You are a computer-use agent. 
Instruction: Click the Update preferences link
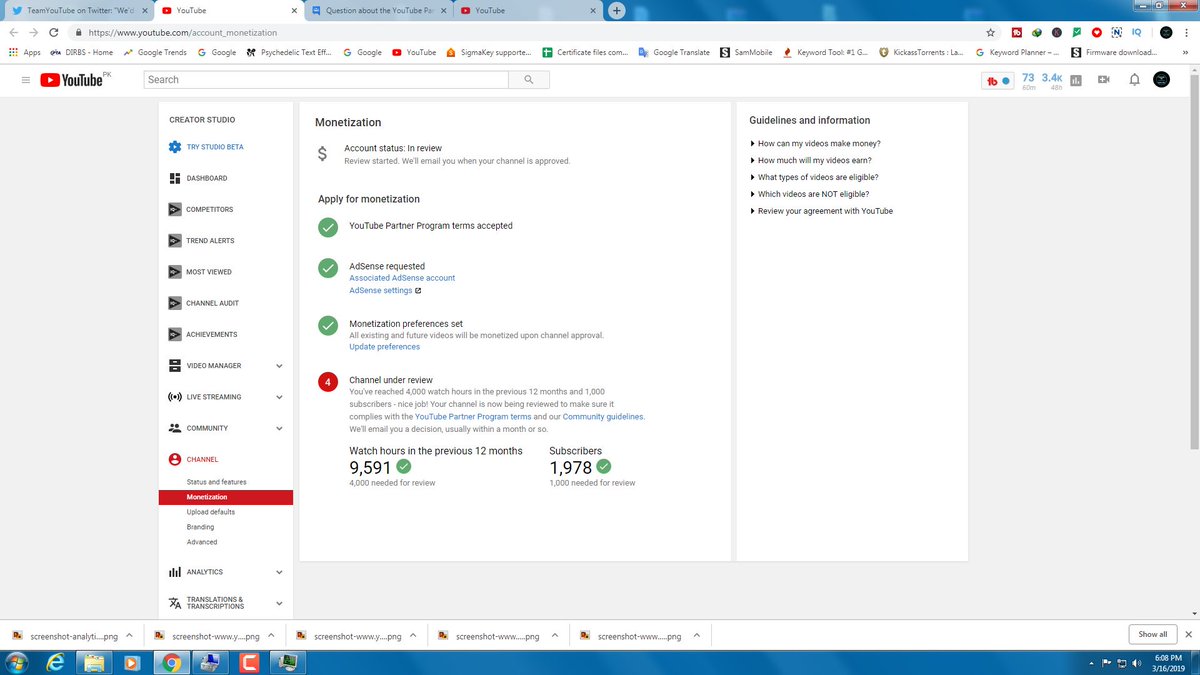click(384, 347)
